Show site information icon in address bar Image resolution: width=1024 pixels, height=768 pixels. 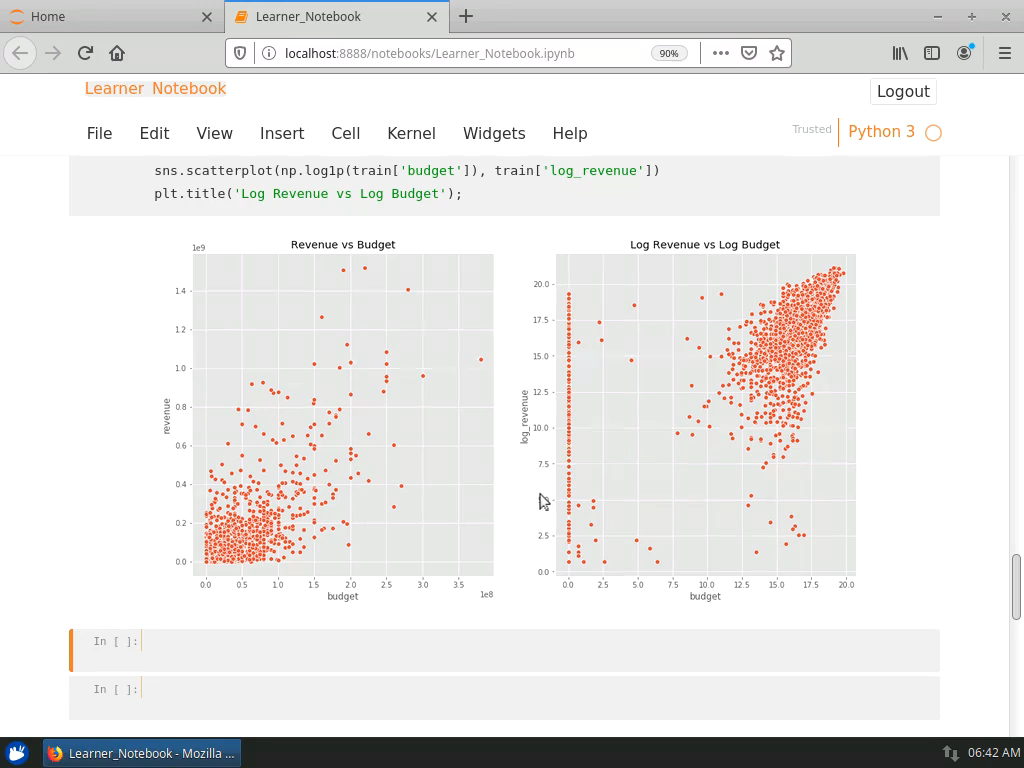pyautogui.click(x=268, y=53)
